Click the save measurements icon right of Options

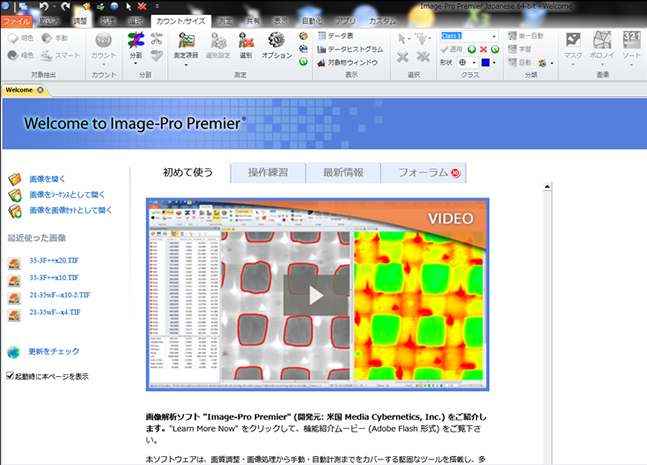point(303,49)
